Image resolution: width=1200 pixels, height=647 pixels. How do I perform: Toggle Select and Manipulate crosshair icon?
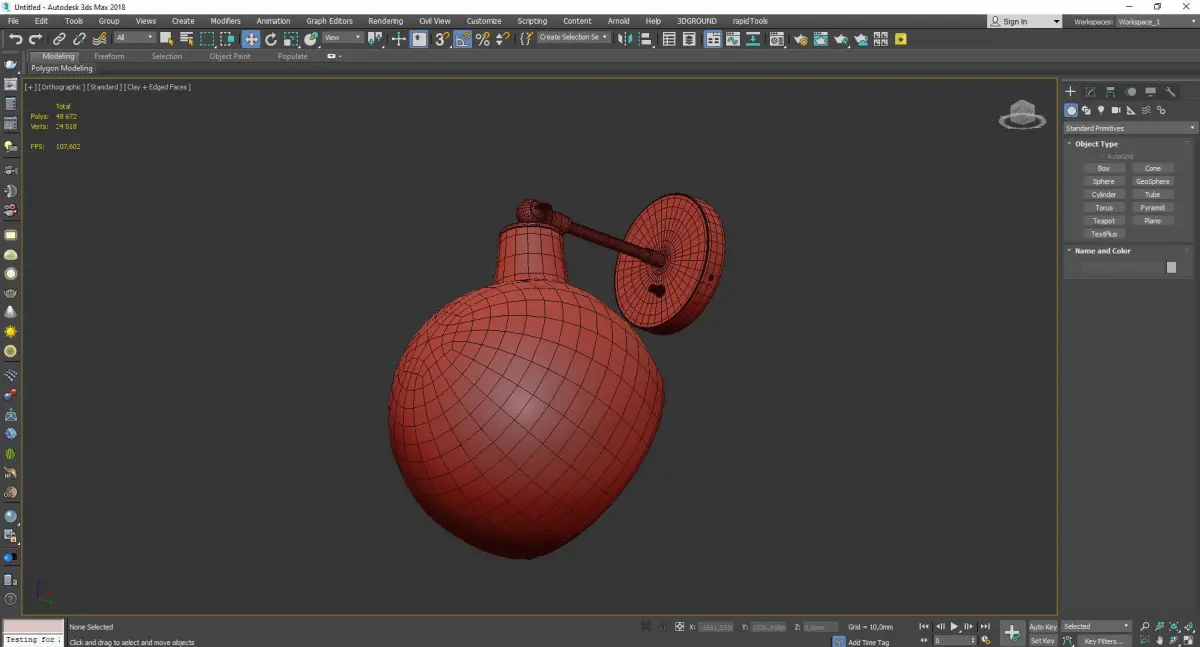[398, 39]
